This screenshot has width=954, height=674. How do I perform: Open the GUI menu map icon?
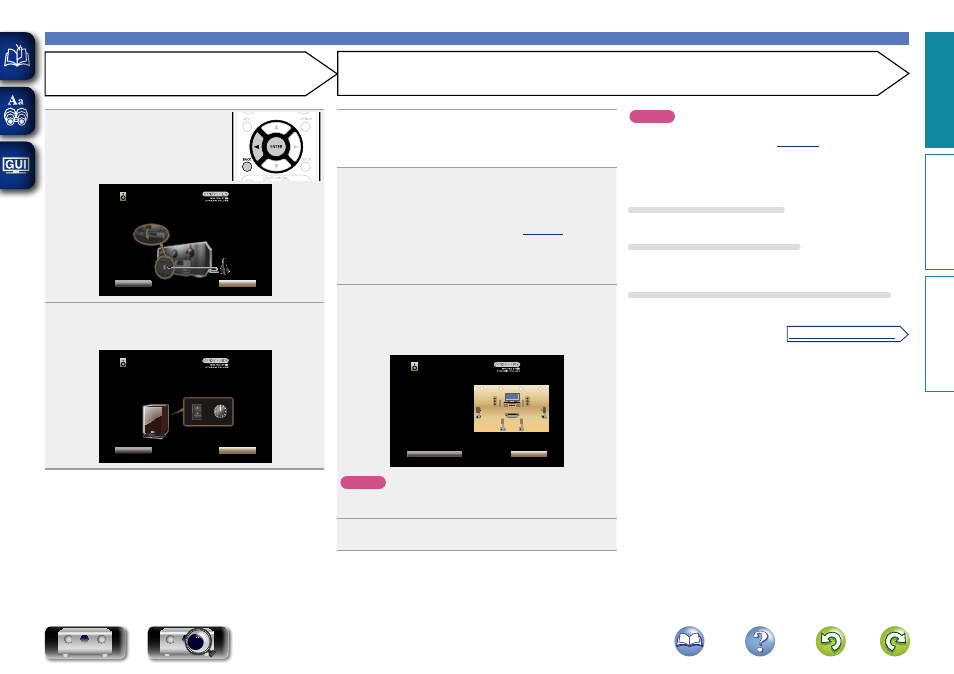(17, 165)
